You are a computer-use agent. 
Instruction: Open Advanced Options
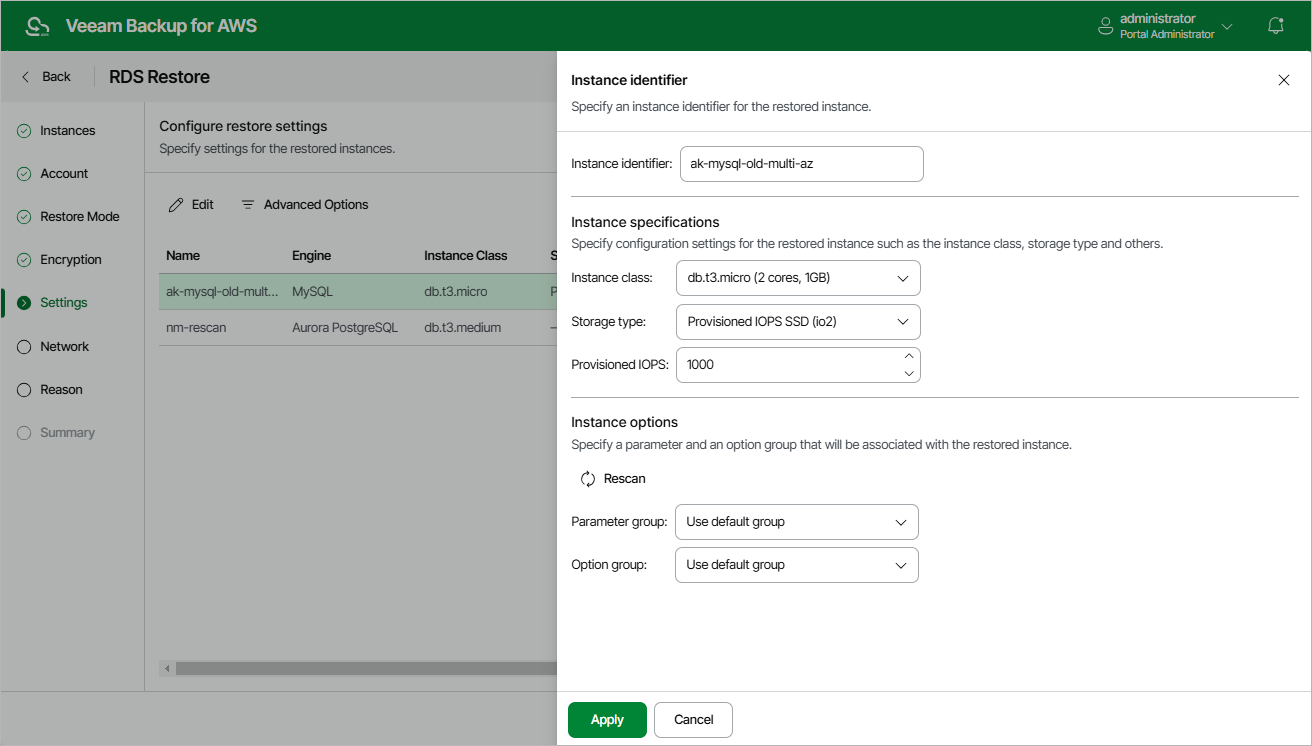tap(305, 205)
